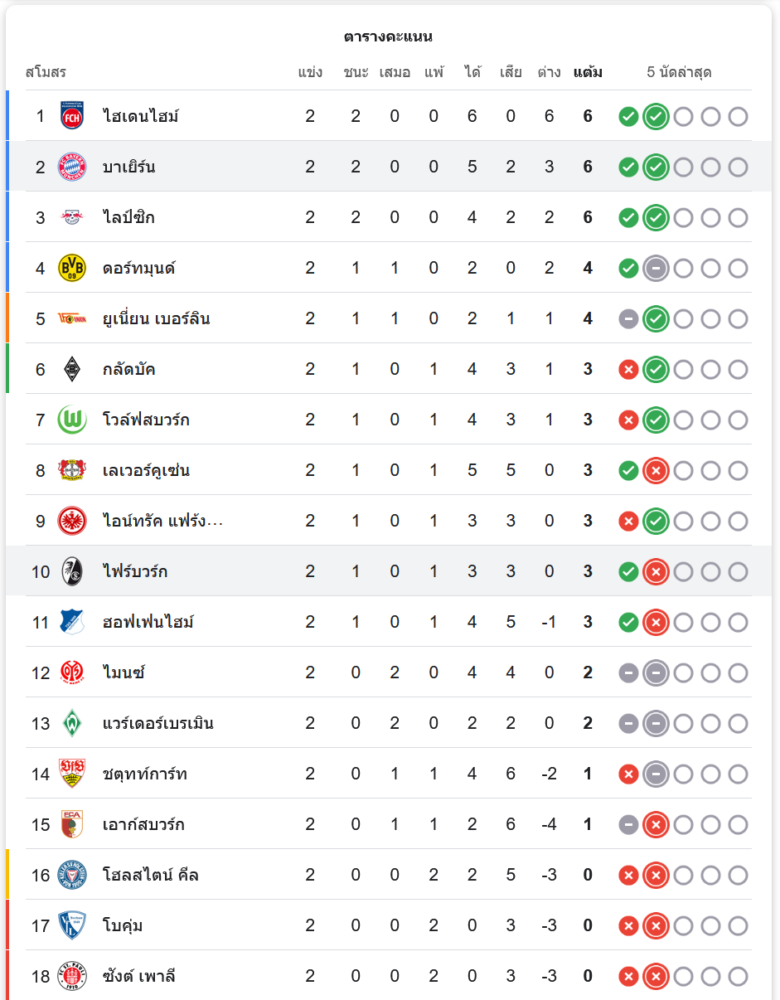Screen dimensions: 780x1000
Task: Click the ตารางคะแนน table heading
Action: pos(388,37)
